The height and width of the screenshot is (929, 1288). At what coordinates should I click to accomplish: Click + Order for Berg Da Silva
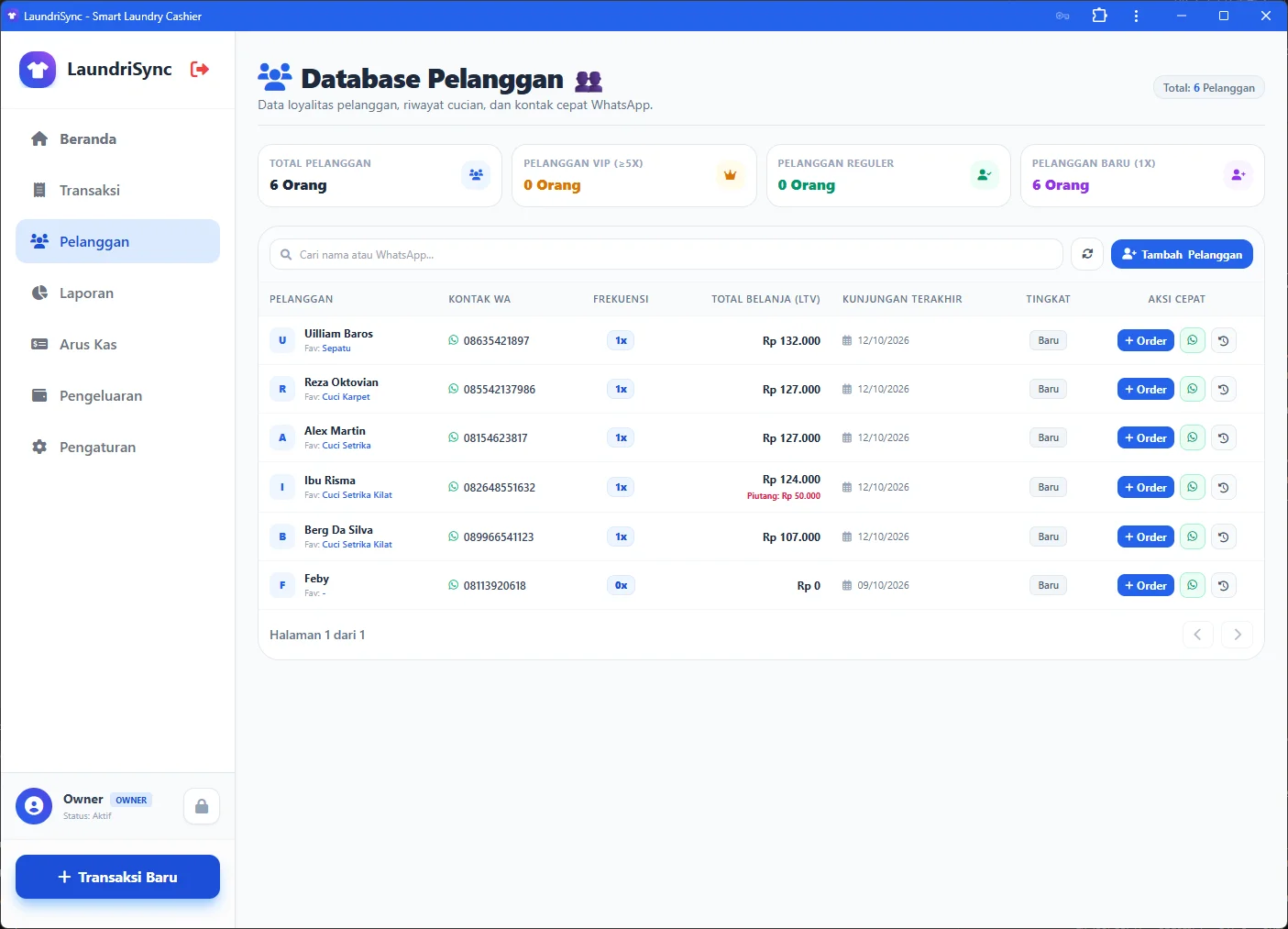[1146, 536]
